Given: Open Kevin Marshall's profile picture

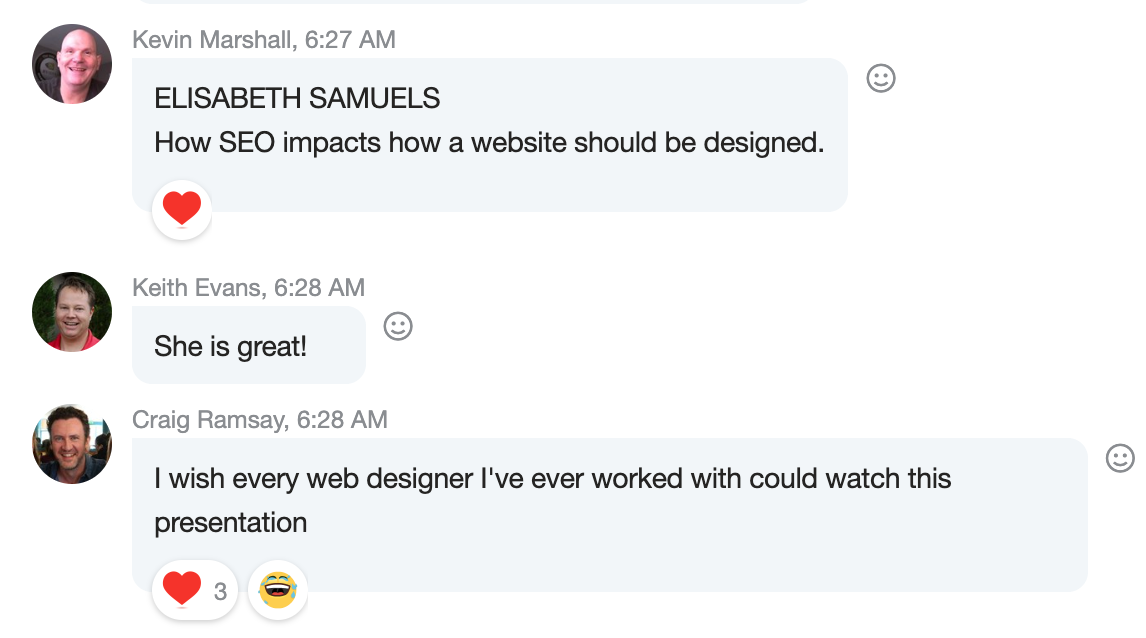Looking at the screenshot, I should pyautogui.click(x=72, y=64).
